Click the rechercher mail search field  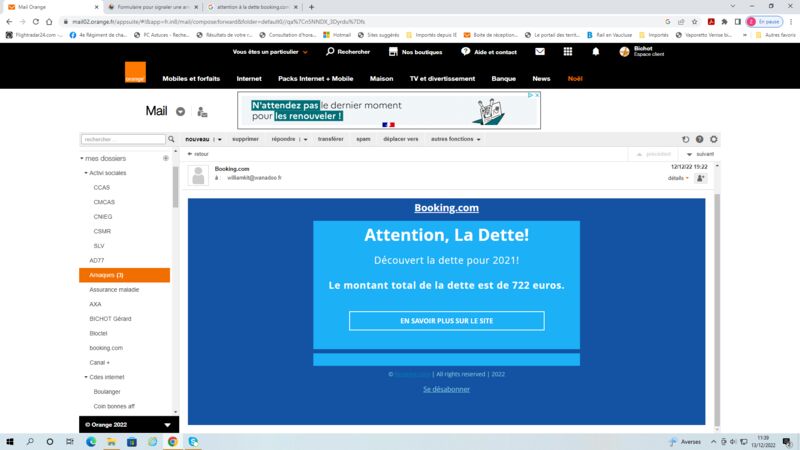[123, 139]
